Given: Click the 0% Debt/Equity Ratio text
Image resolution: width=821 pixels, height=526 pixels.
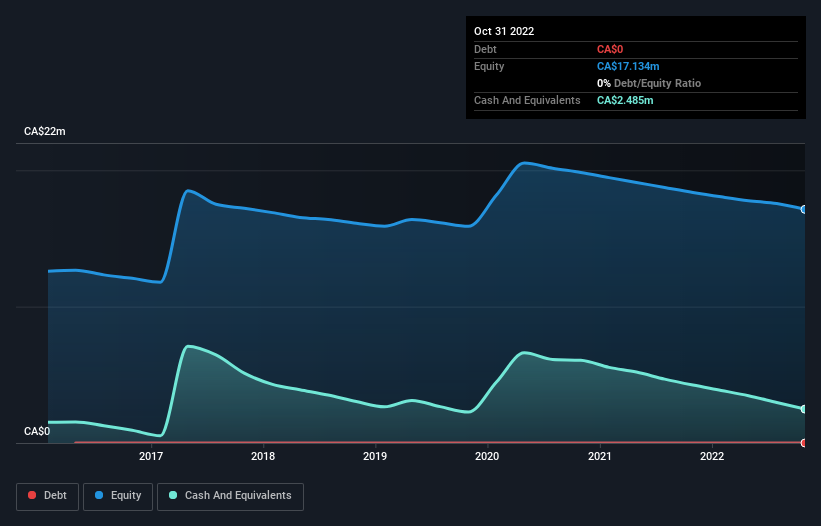Looking at the screenshot, I should pyautogui.click(x=649, y=83).
